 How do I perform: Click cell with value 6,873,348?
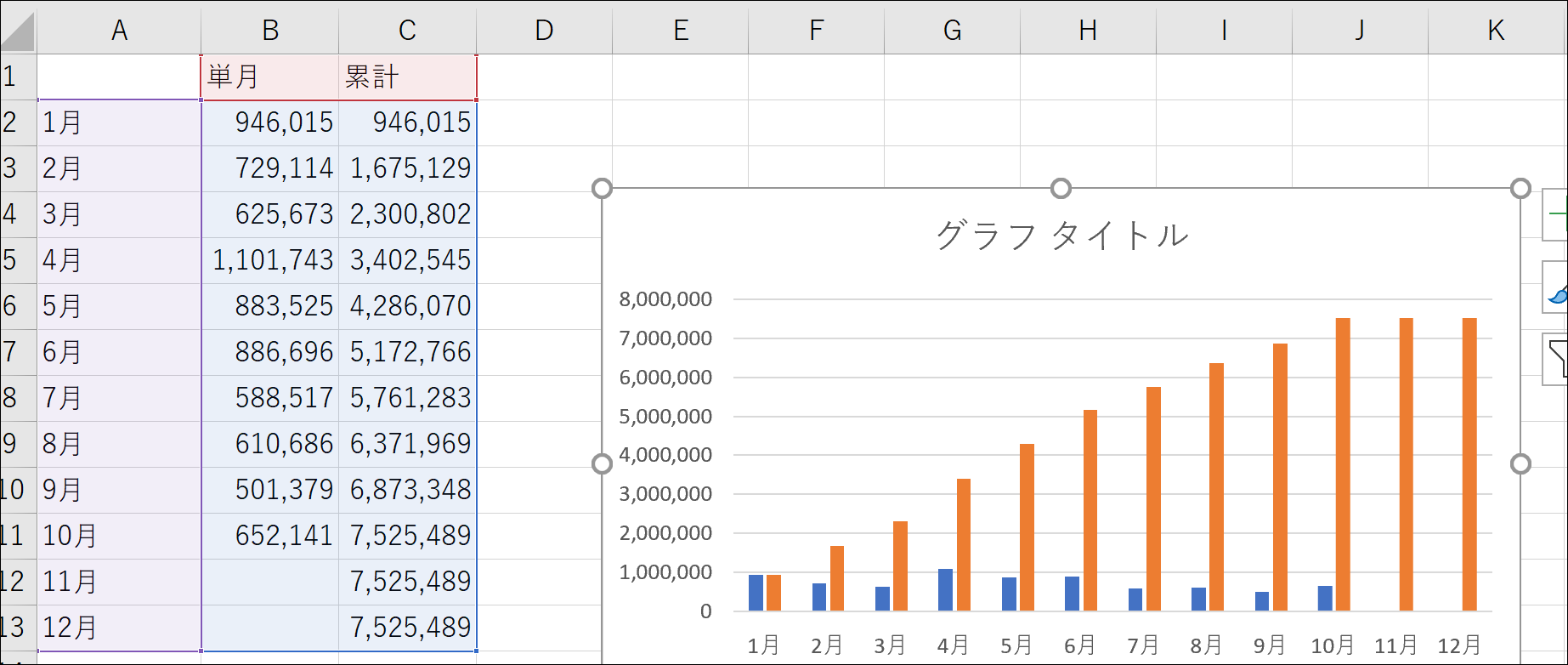point(407,490)
